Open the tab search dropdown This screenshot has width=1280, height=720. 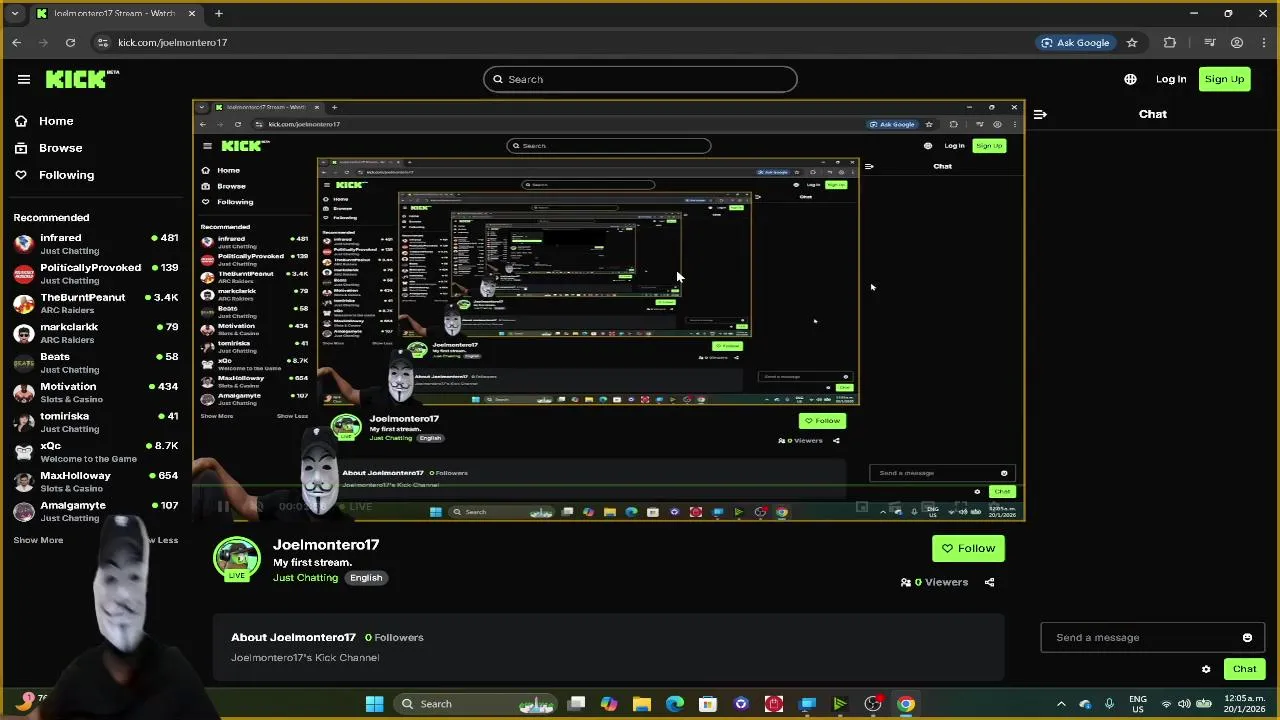(14, 13)
